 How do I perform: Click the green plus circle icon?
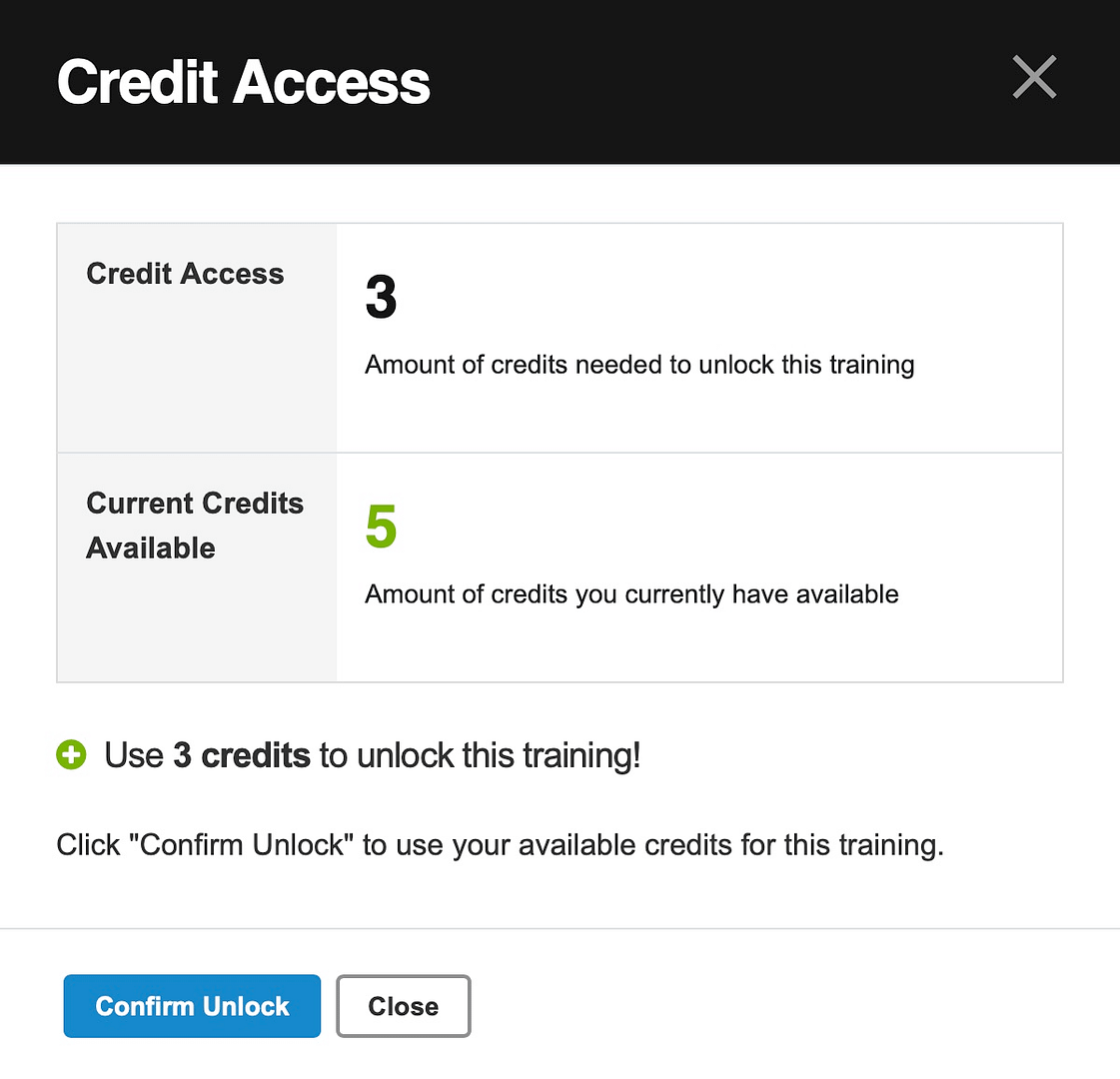(x=71, y=754)
